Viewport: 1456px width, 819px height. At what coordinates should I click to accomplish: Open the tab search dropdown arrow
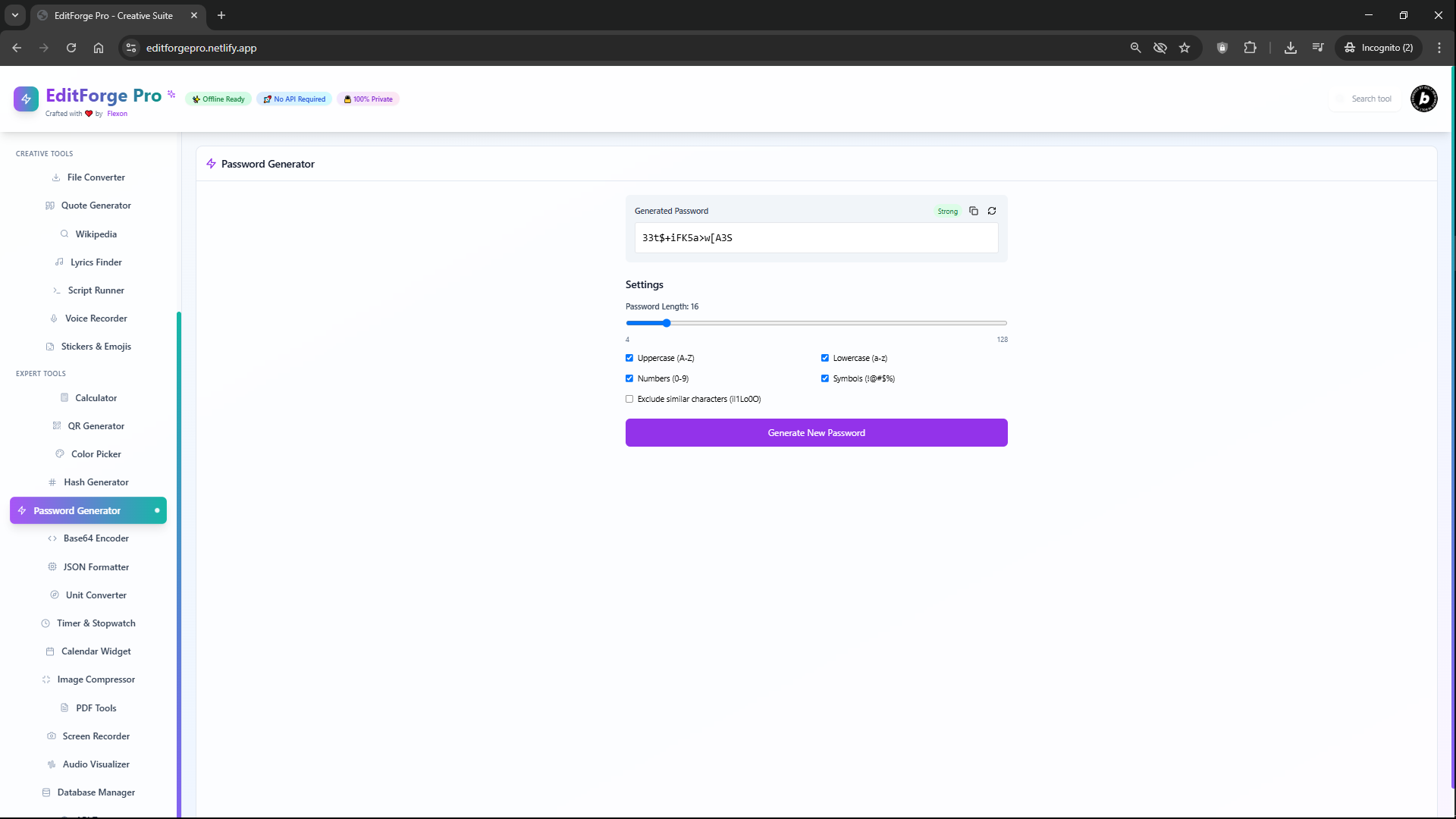tap(15, 15)
